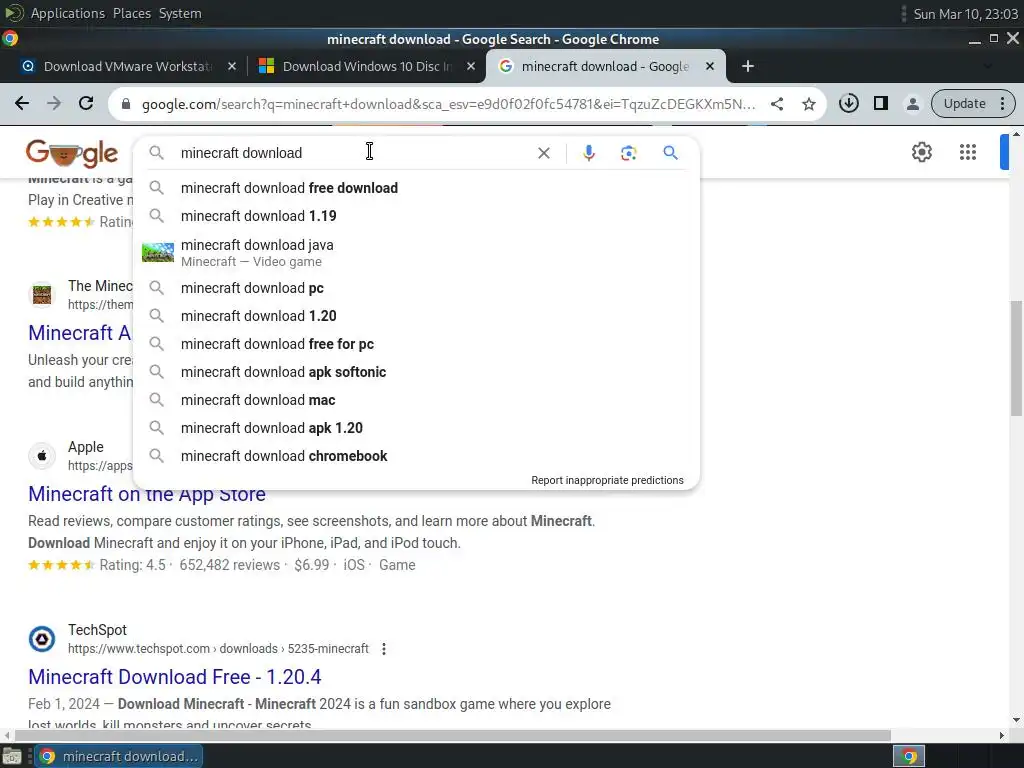Submit search using blue magnifier icon
Screen dimensions: 1024x768
tap(670, 153)
